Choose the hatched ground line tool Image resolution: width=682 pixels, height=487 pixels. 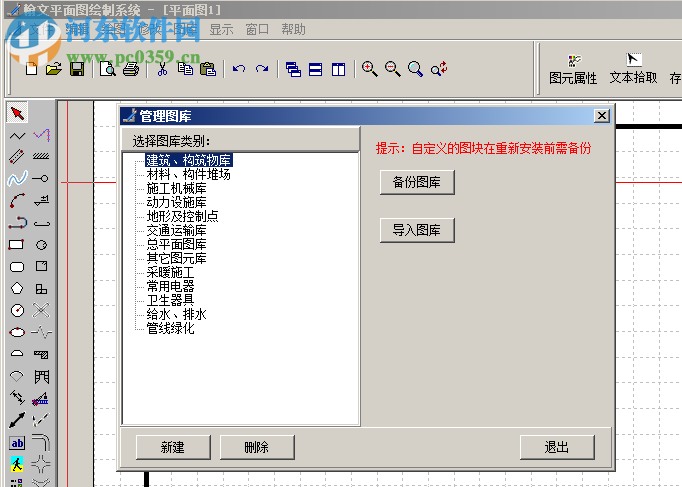pyautogui.click(x=41, y=156)
